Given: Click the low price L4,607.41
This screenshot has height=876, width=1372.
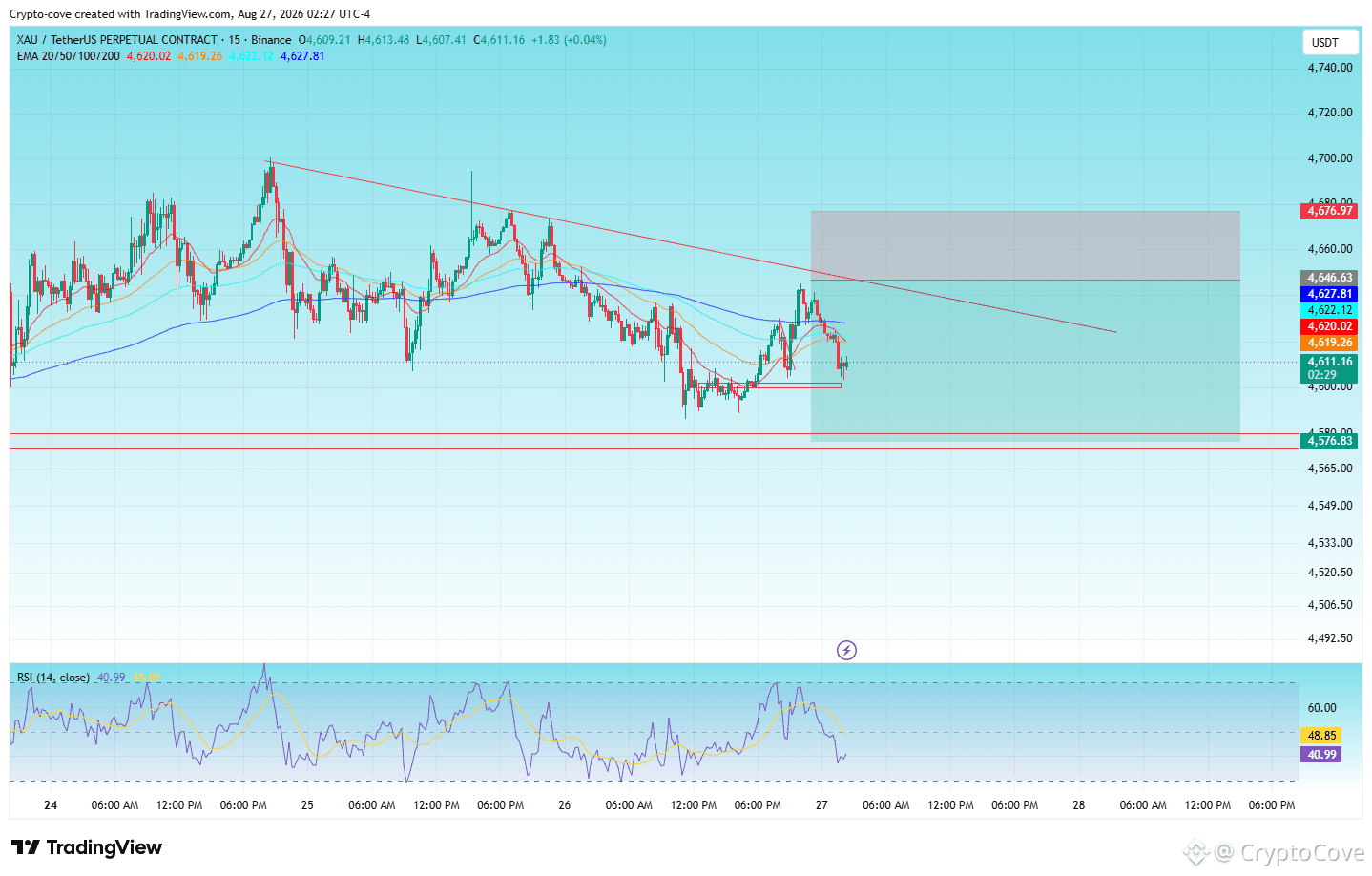Looking at the screenshot, I should (442, 40).
